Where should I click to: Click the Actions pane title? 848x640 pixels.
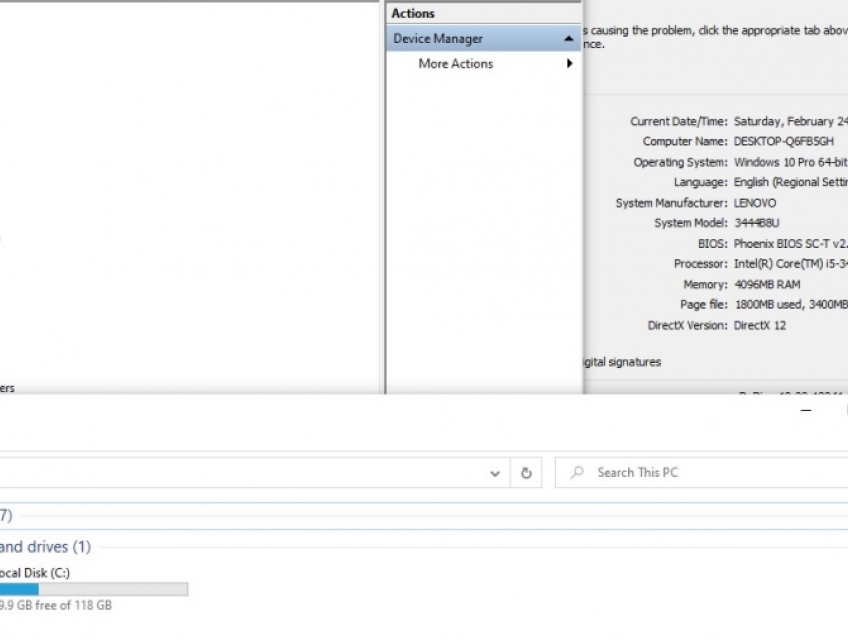point(413,13)
